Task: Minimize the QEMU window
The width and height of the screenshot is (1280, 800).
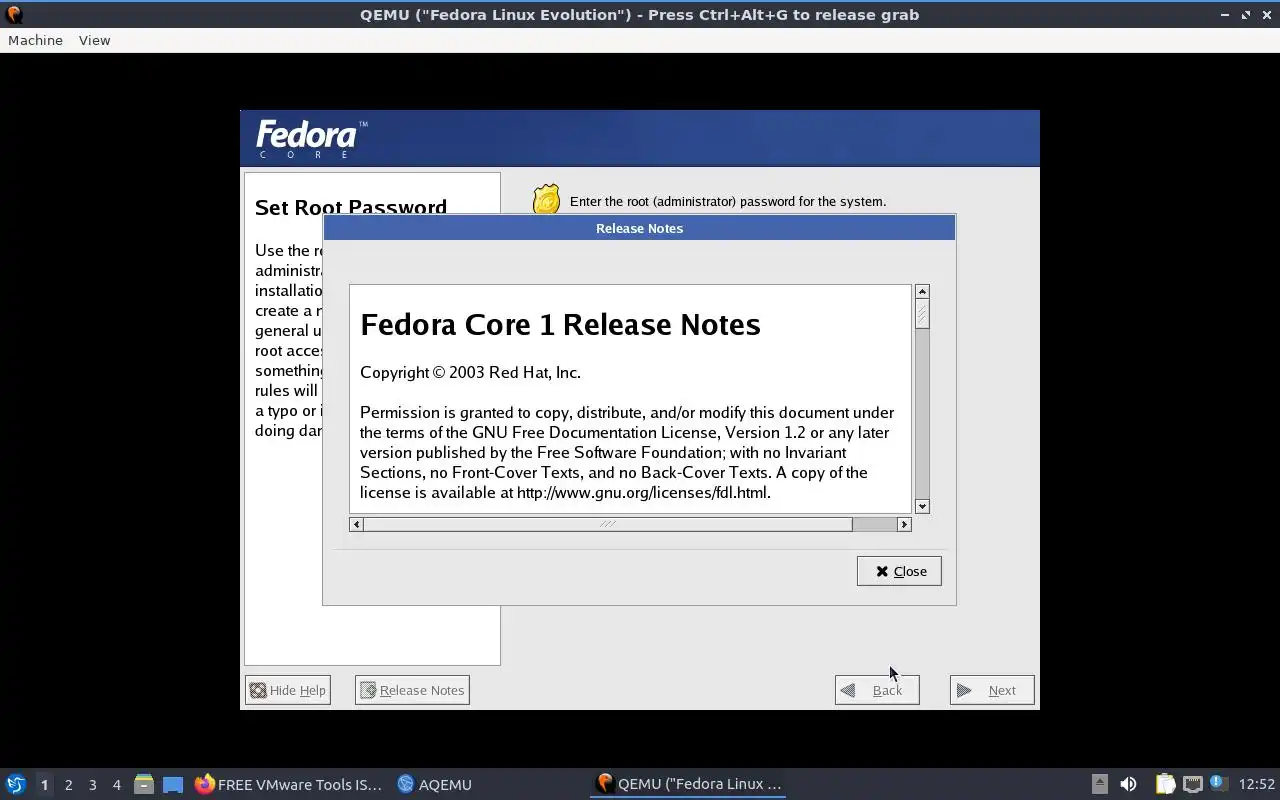Action: pos(1225,14)
